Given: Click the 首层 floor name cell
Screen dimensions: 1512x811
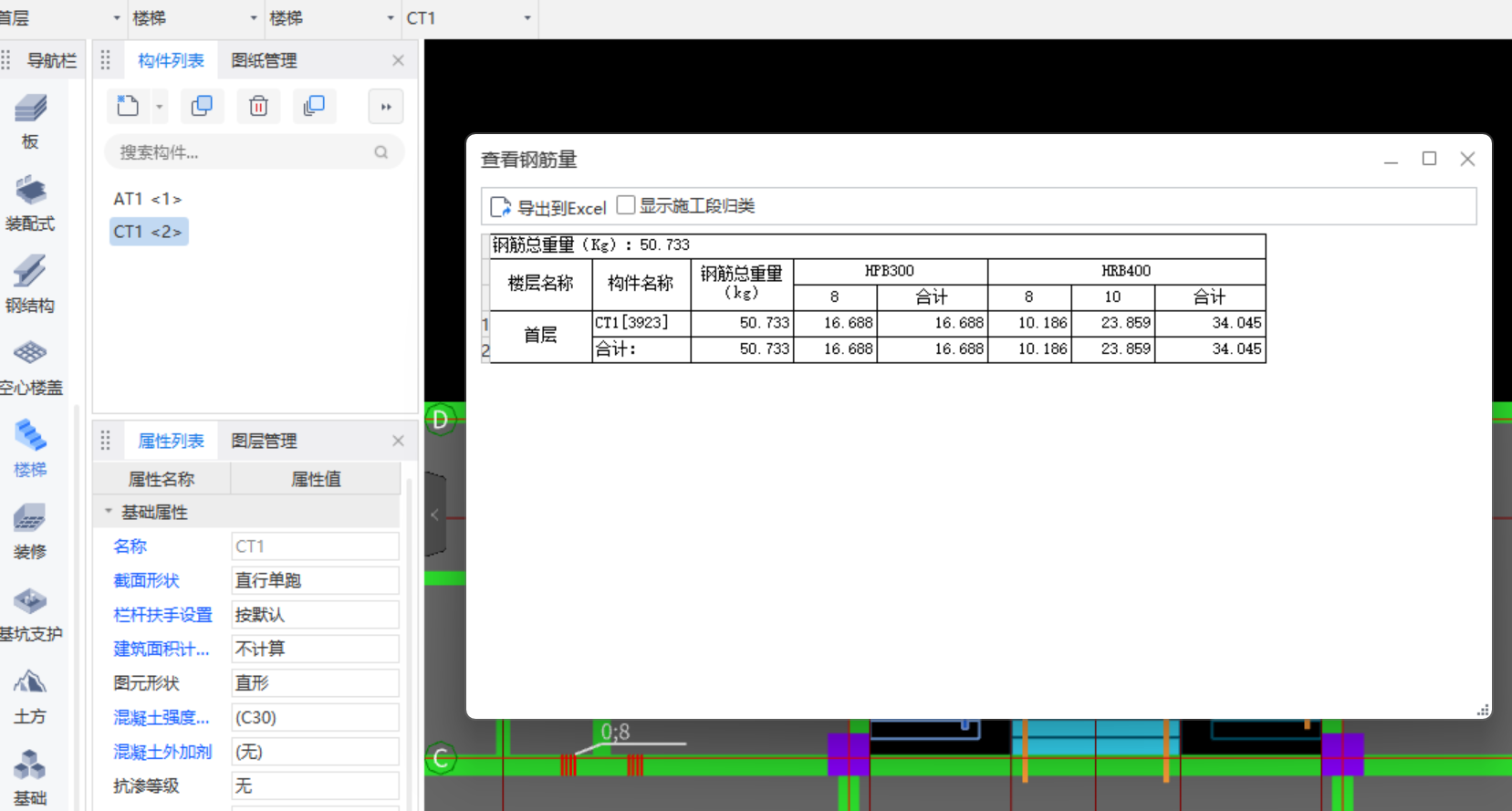Looking at the screenshot, I should [541, 336].
